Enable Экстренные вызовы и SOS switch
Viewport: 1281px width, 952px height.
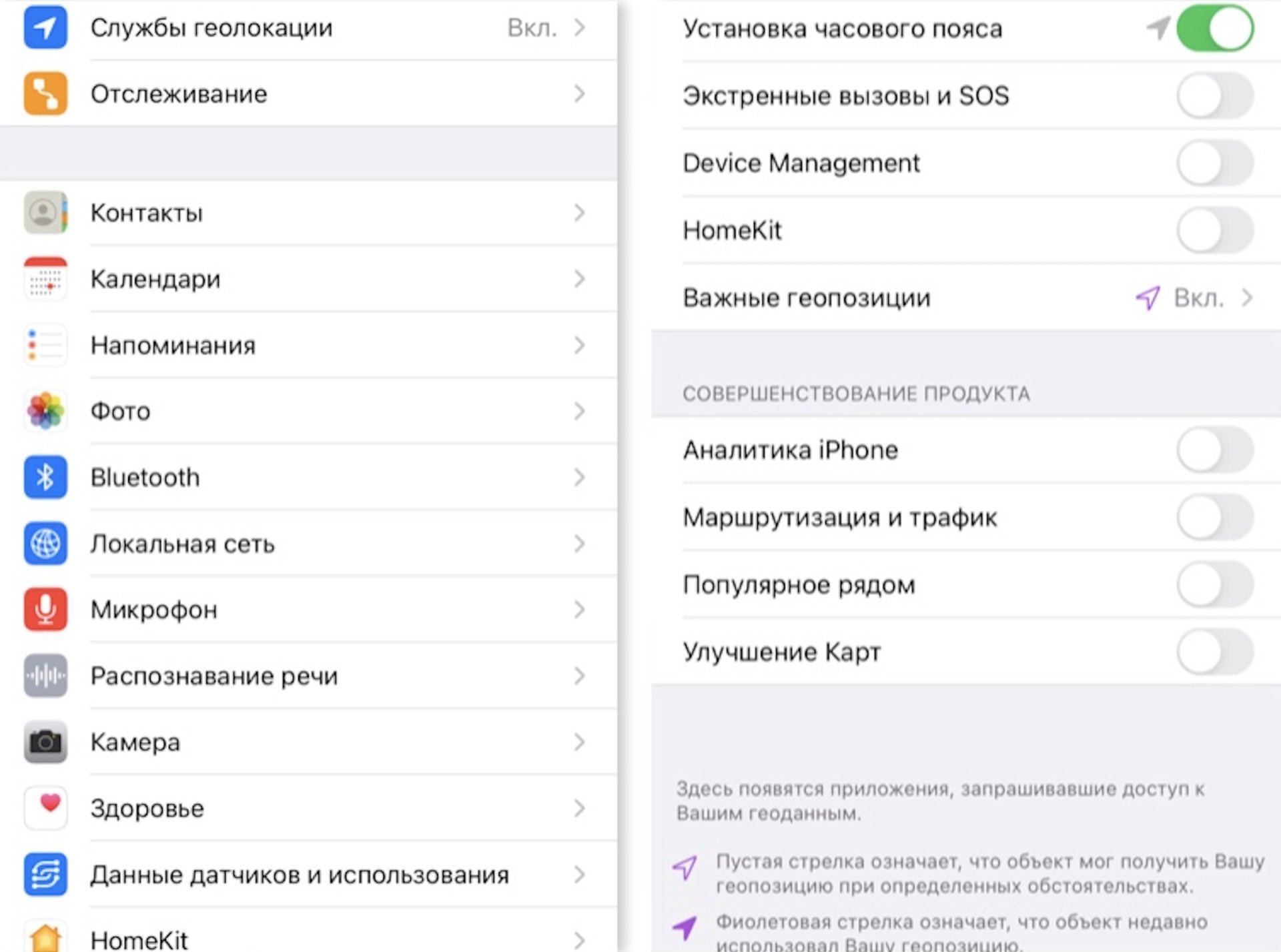tap(1215, 95)
